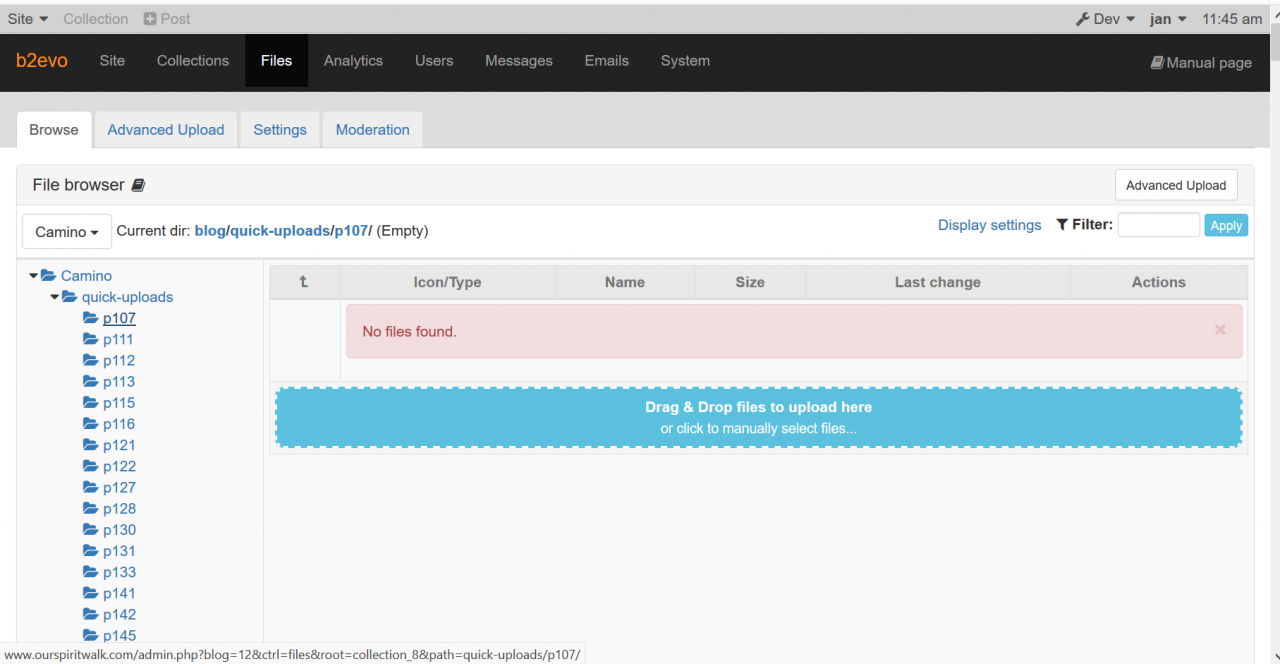1280x664 pixels.
Task: Click the up-level arrow in table header
Action: (304, 282)
